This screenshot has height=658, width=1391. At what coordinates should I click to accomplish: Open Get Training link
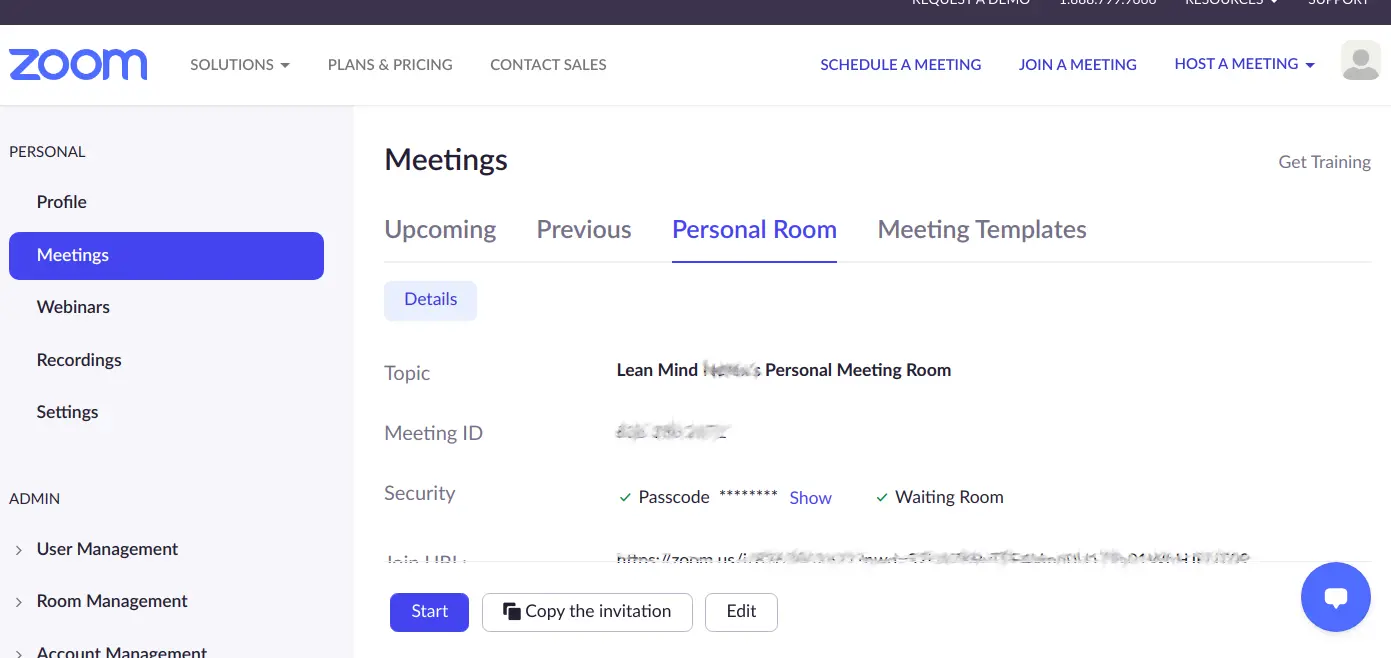pyautogui.click(x=1324, y=162)
